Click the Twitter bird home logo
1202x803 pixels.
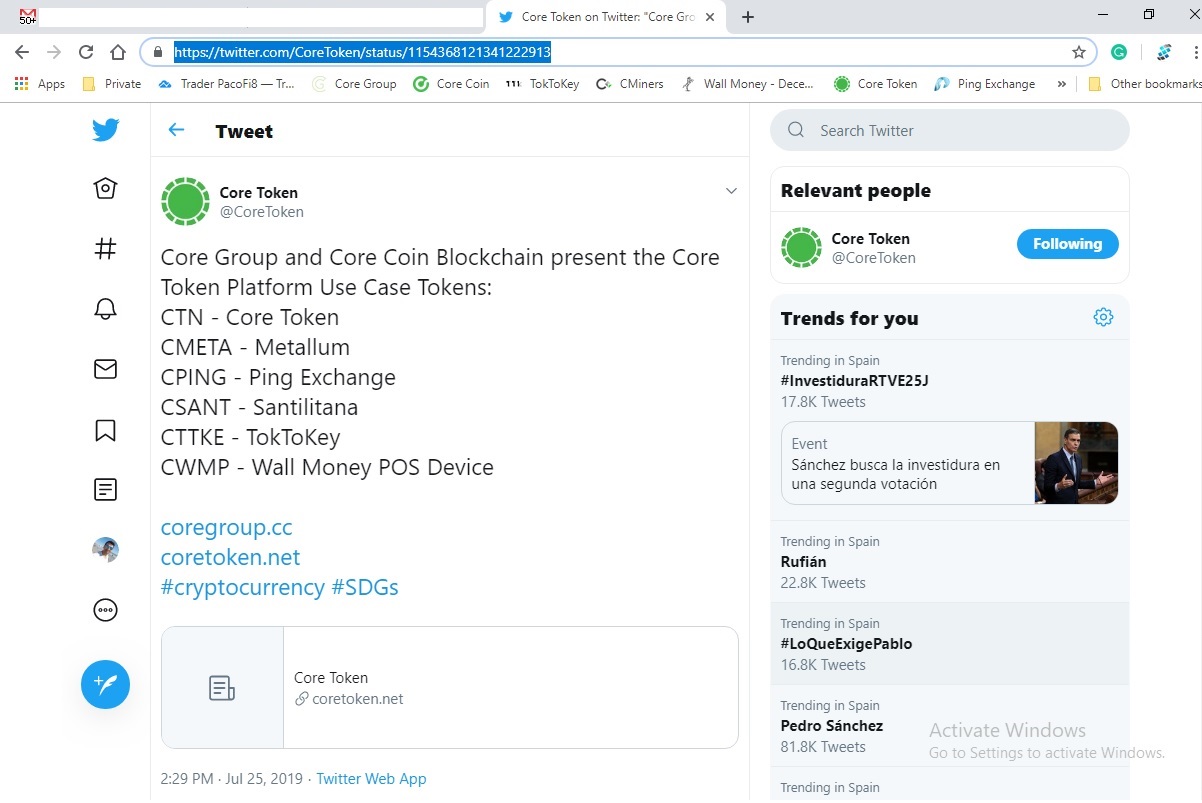tap(105, 130)
